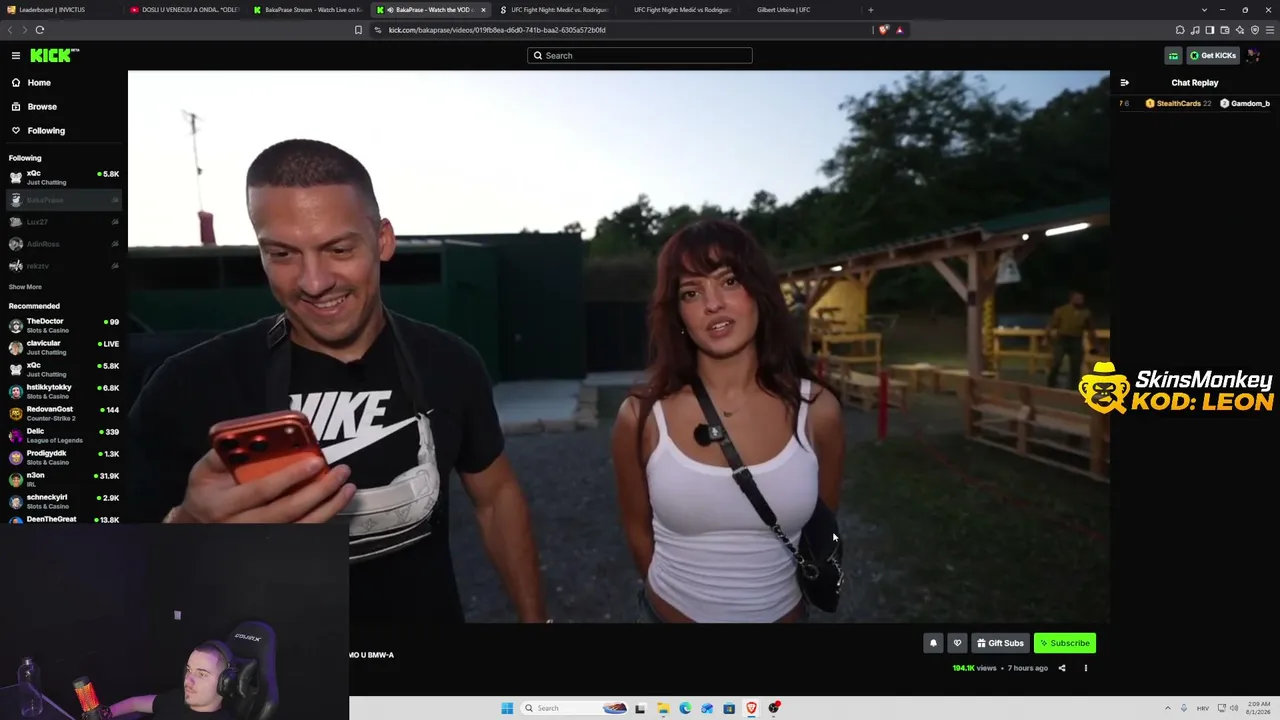Viewport: 1280px width, 720px height.
Task: Open Brave Shields icon in address bar
Action: pyautogui.click(x=884, y=30)
